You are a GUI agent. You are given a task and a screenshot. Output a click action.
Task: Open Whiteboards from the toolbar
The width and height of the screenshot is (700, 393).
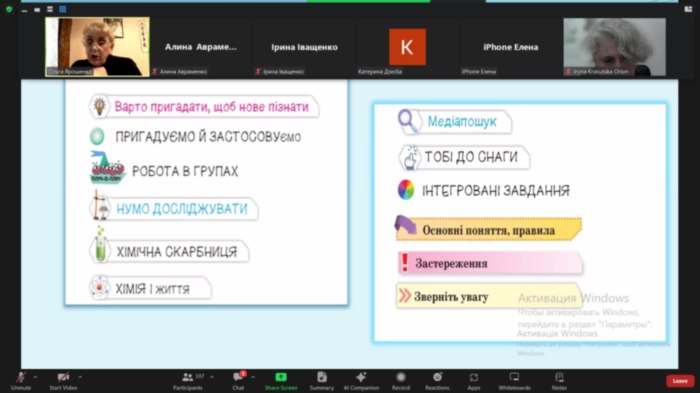click(514, 381)
